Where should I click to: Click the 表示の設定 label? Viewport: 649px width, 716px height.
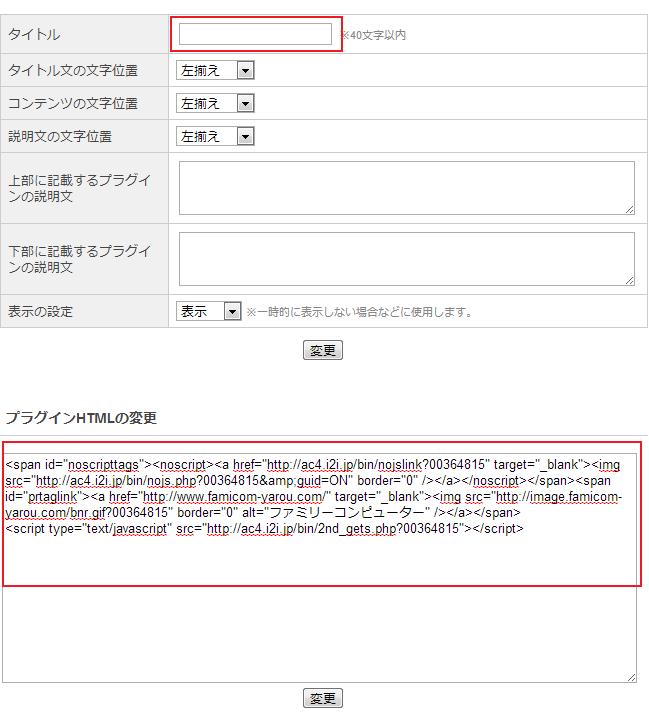(41, 311)
